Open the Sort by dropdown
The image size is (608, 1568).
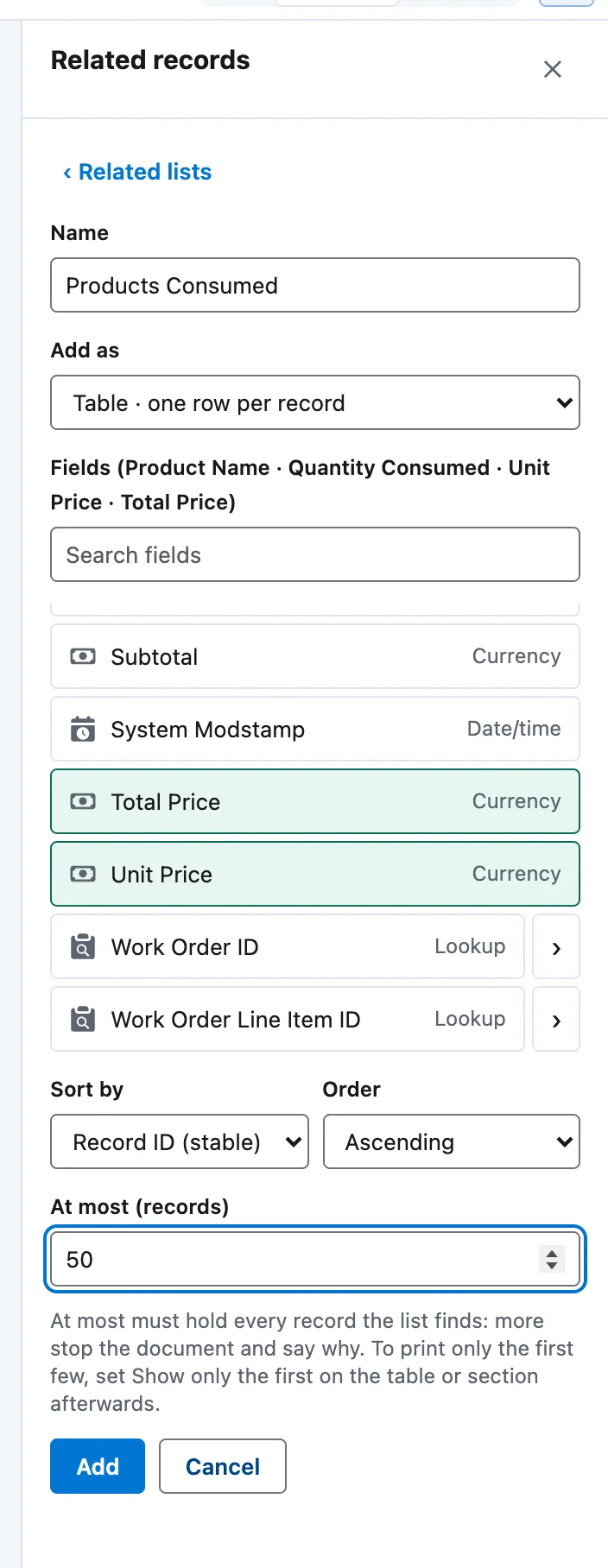point(180,1141)
